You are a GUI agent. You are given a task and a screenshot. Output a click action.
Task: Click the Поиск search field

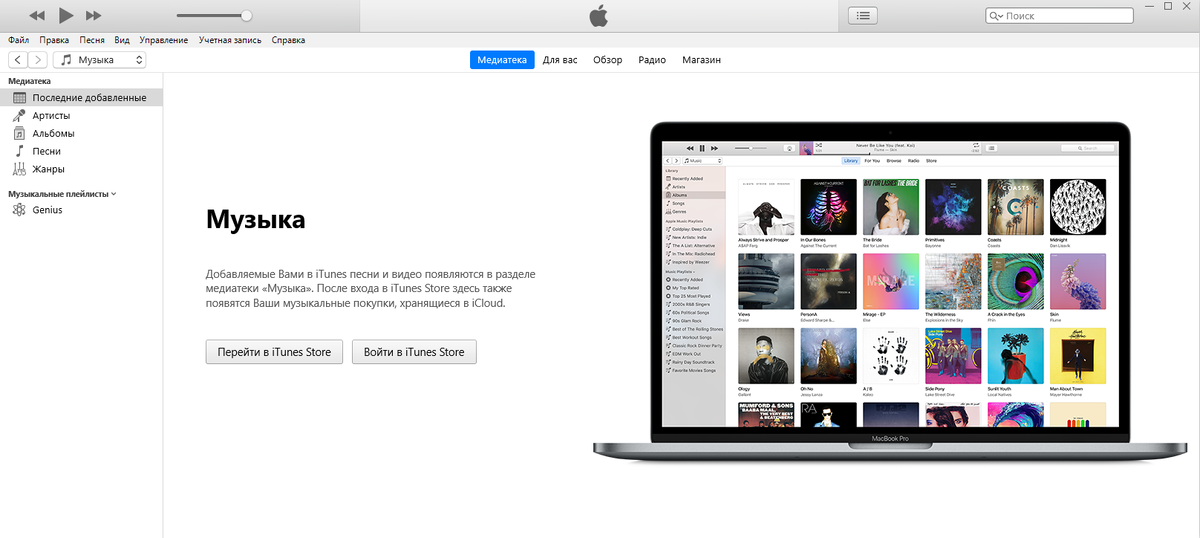[x=1059, y=16]
